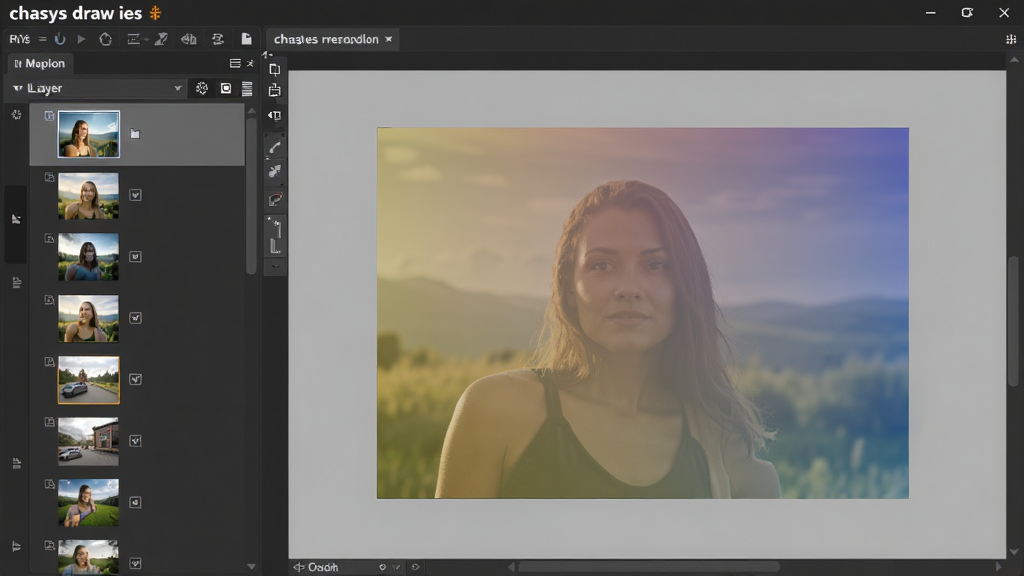Select the second layer thumbnail from top
The image size is (1024, 576).
[89, 195]
